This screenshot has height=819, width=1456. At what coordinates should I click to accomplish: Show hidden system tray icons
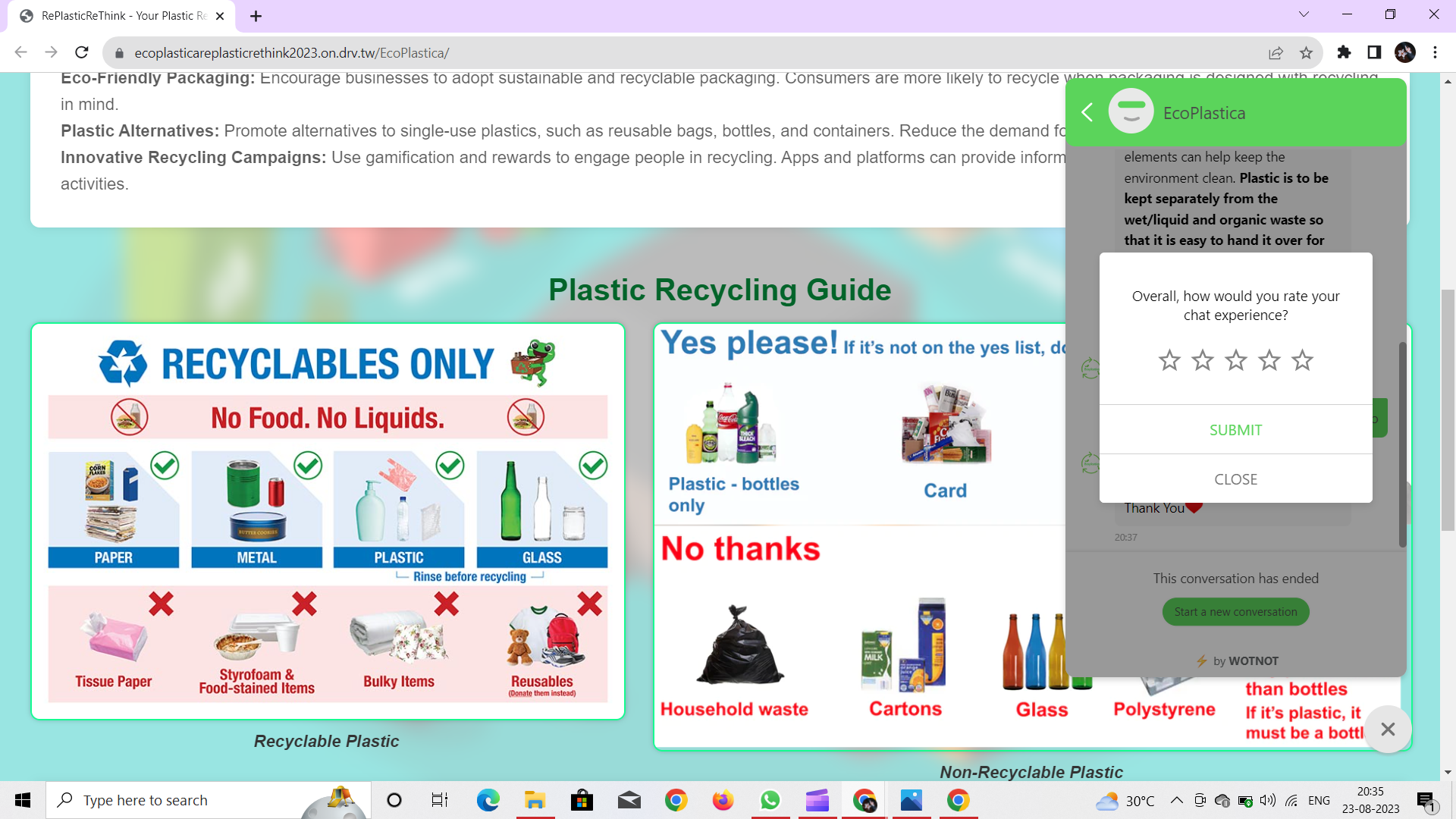coord(1176,800)
